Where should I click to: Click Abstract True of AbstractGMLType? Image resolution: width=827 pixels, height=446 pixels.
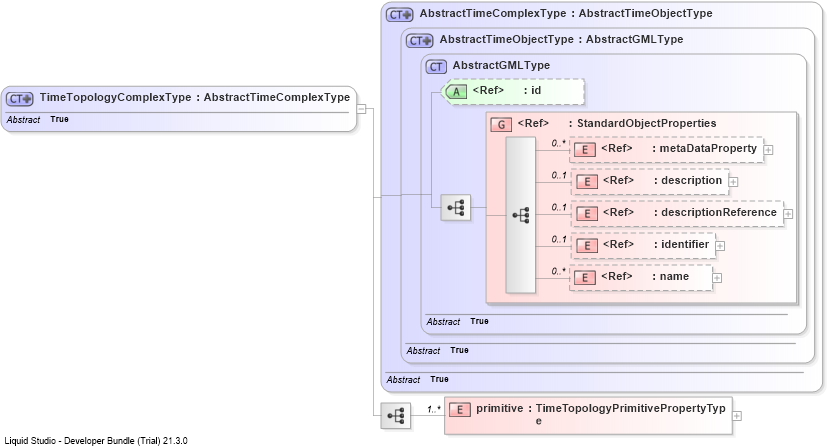point(457,322)
